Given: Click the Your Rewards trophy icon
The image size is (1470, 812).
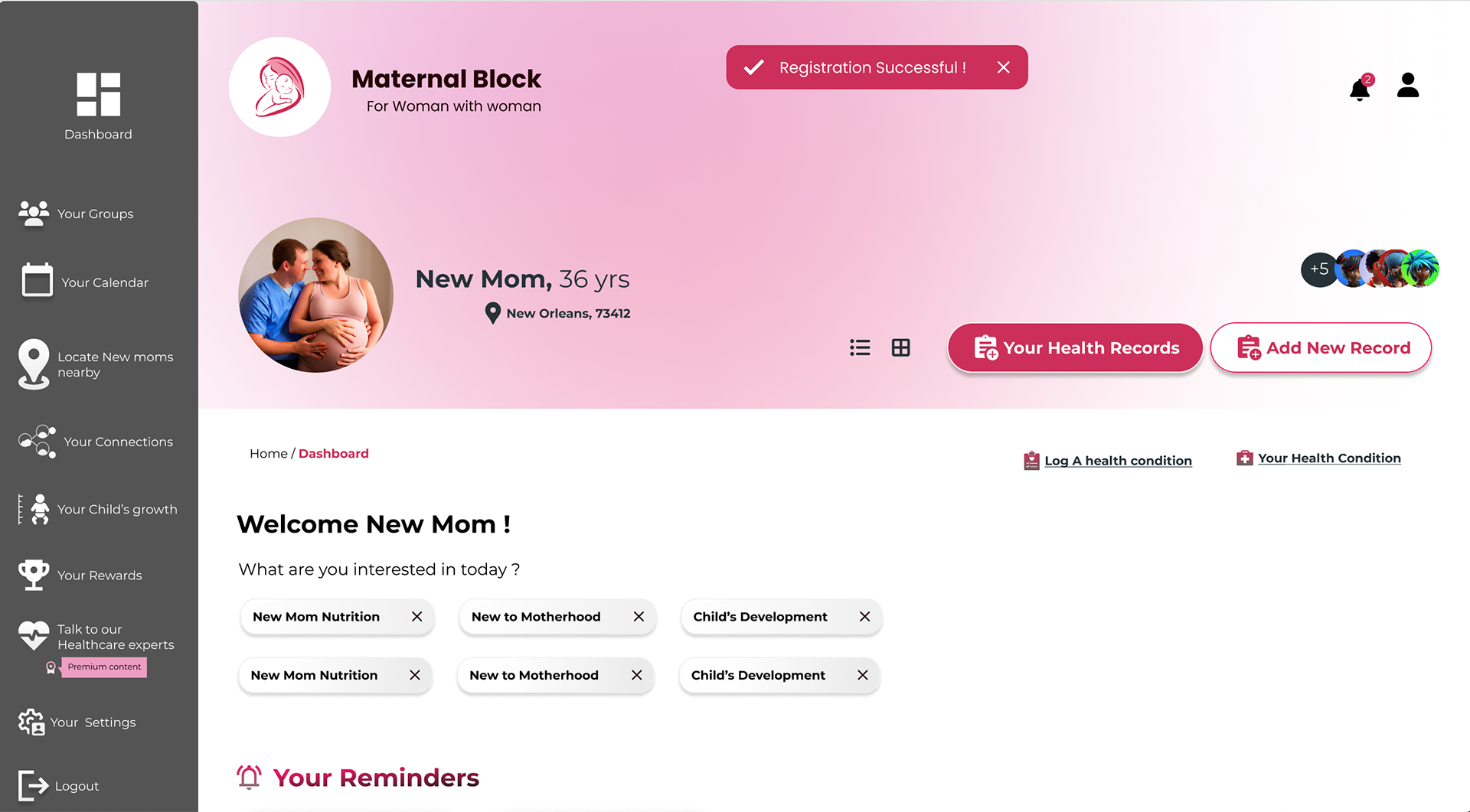Looking at the screenshot, I should (x=34, y=575).
